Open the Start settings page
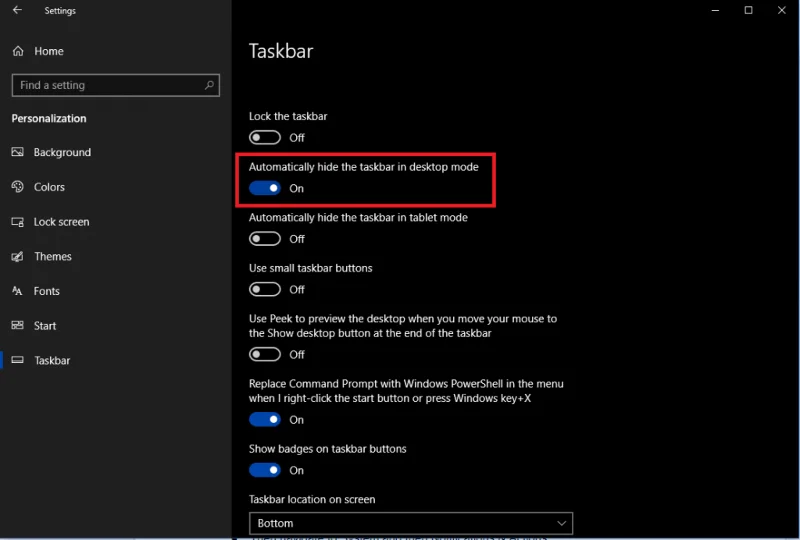 coord(115,326)
